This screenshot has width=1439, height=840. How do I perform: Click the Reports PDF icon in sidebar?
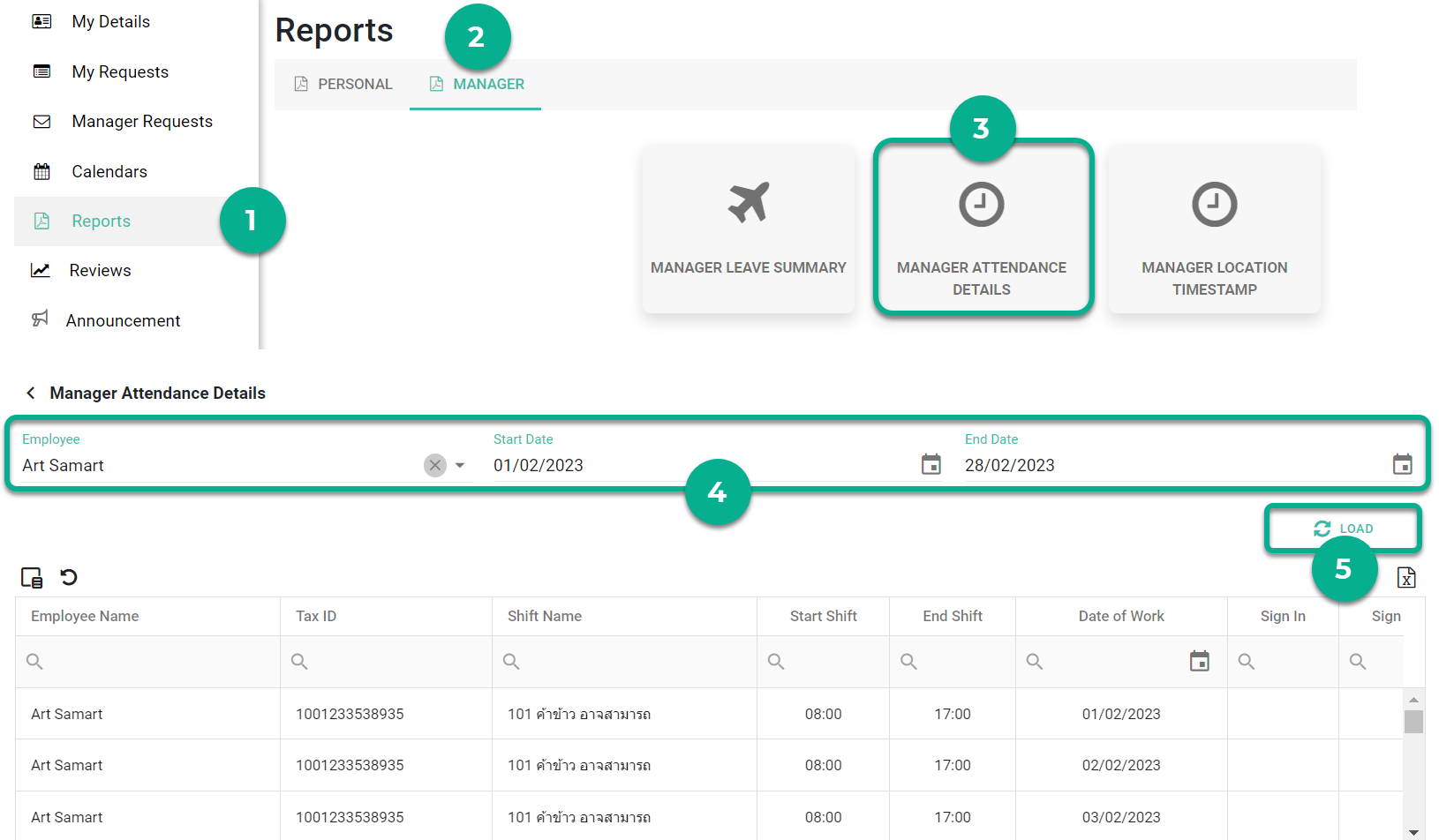pos(41,221)
